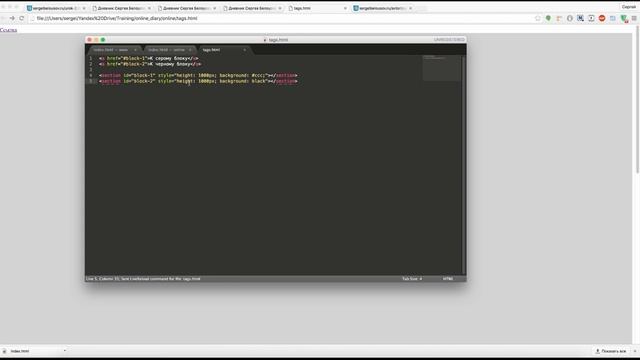Click the red round extension icon

(602, 18)
